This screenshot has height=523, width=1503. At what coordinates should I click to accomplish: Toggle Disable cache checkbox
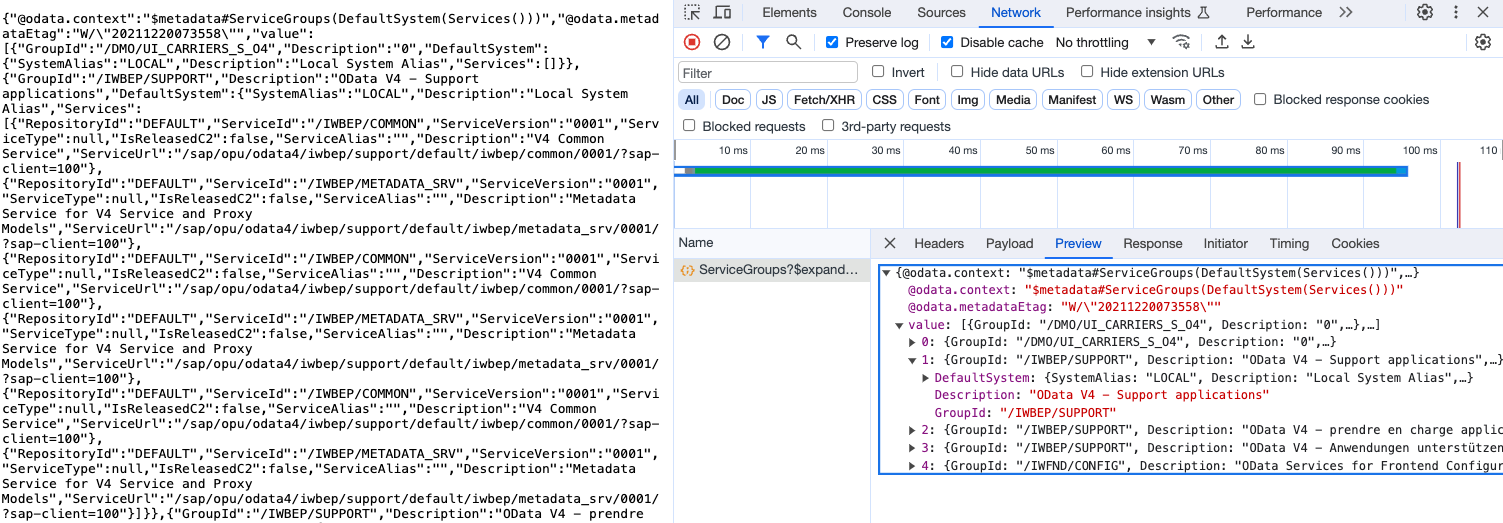[x=947, y=42]
